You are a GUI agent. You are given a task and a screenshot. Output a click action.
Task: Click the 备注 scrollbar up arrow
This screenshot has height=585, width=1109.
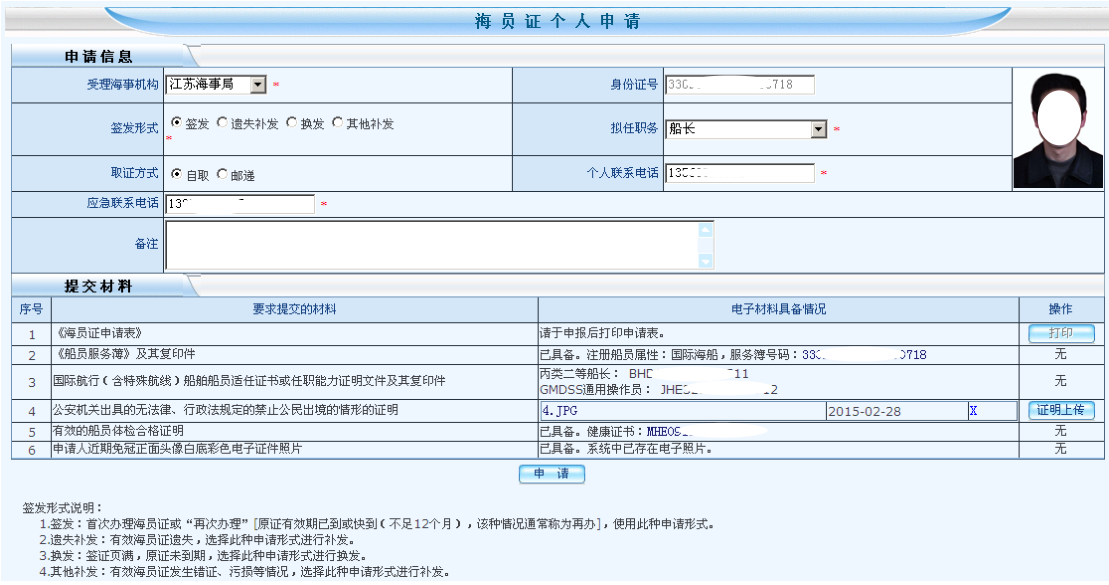pos(707,230)
